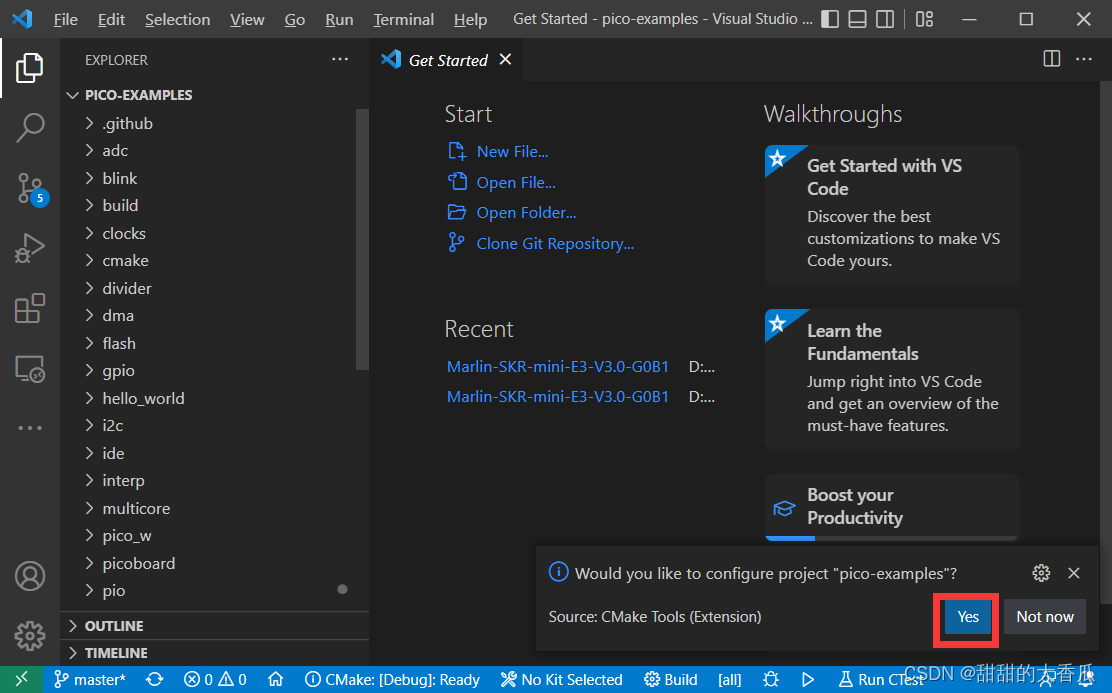This screenshot has width=1112, height=693.
Task: Launch the CMake debugger bug icon
Action: point(771,680)
